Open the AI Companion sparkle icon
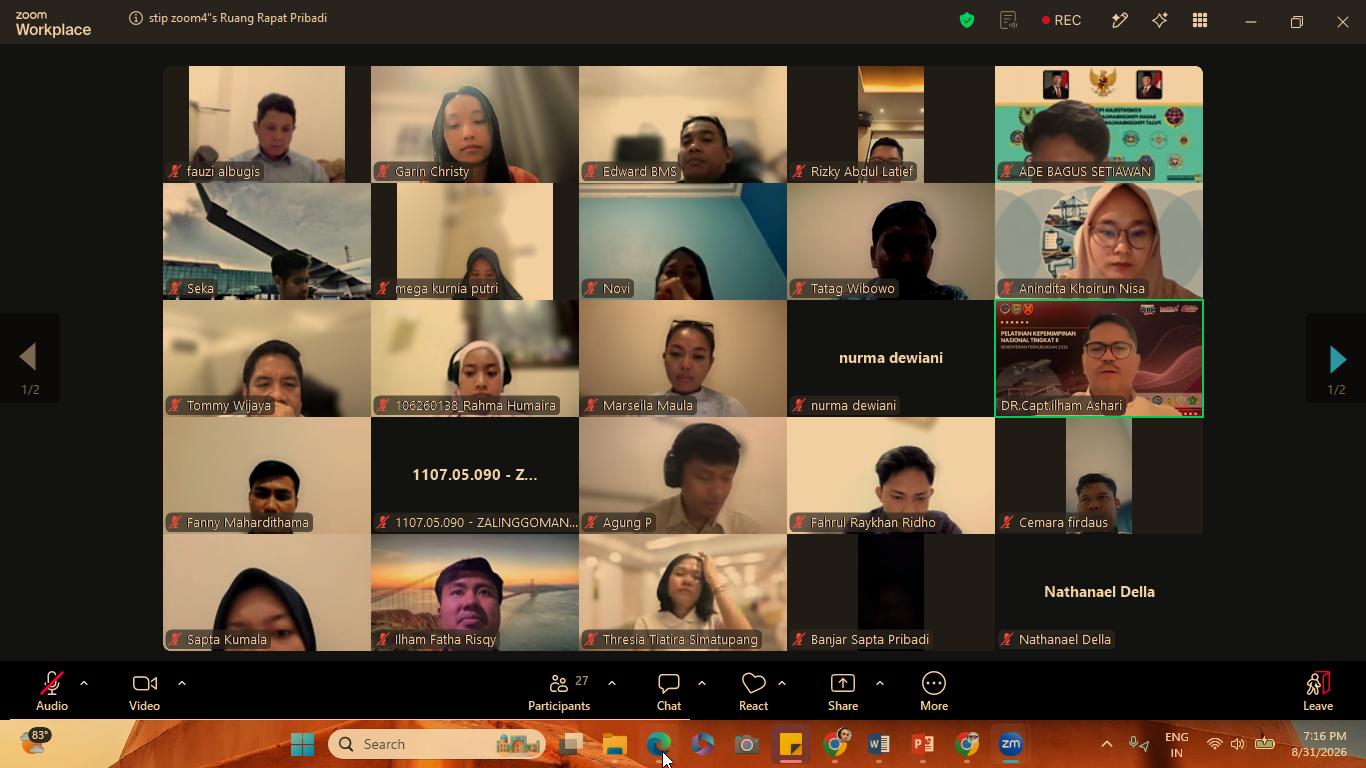Image resolution: width=1366 pixels, height=768 pixels. [1160, 20]
